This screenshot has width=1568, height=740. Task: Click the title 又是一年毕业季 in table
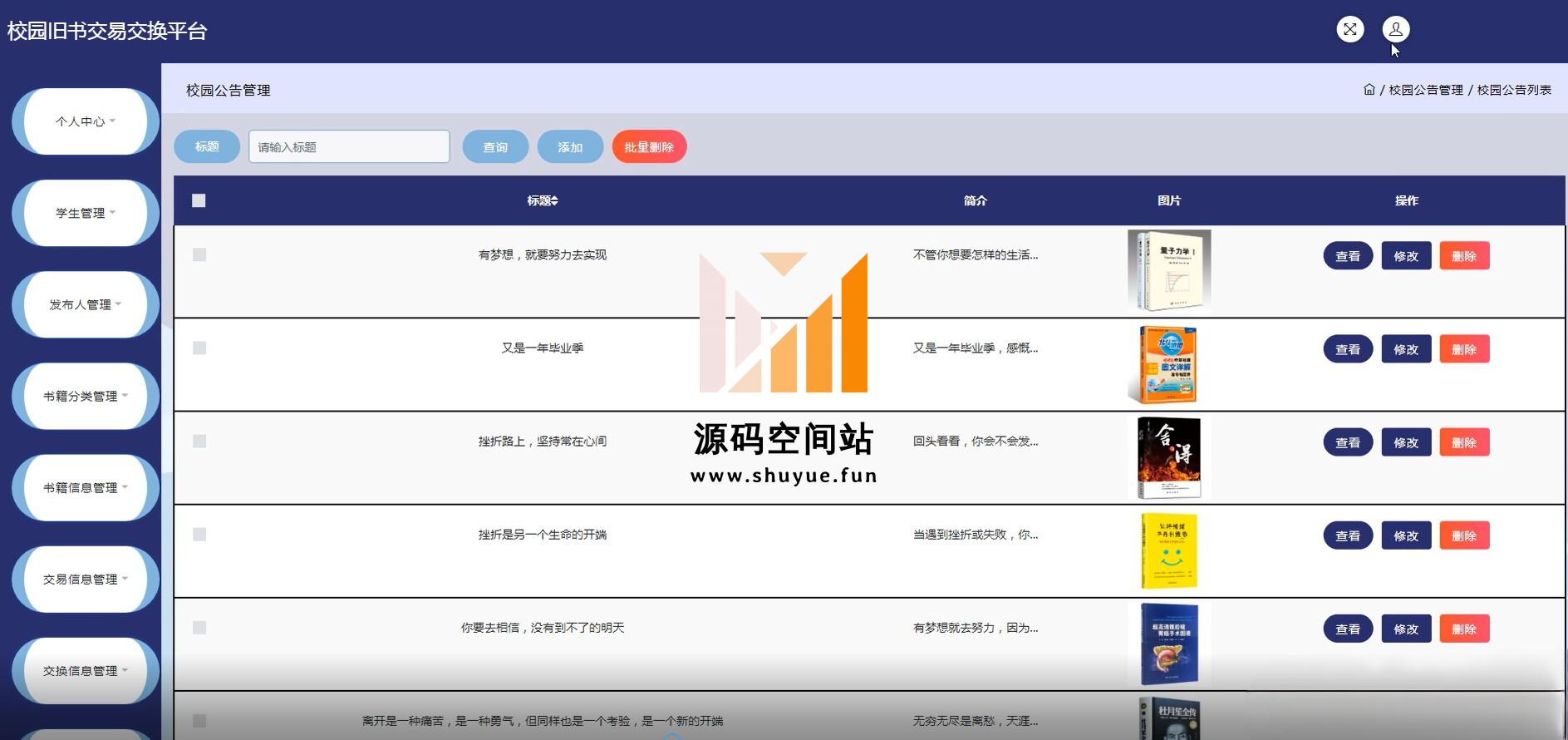click(543, 348)
